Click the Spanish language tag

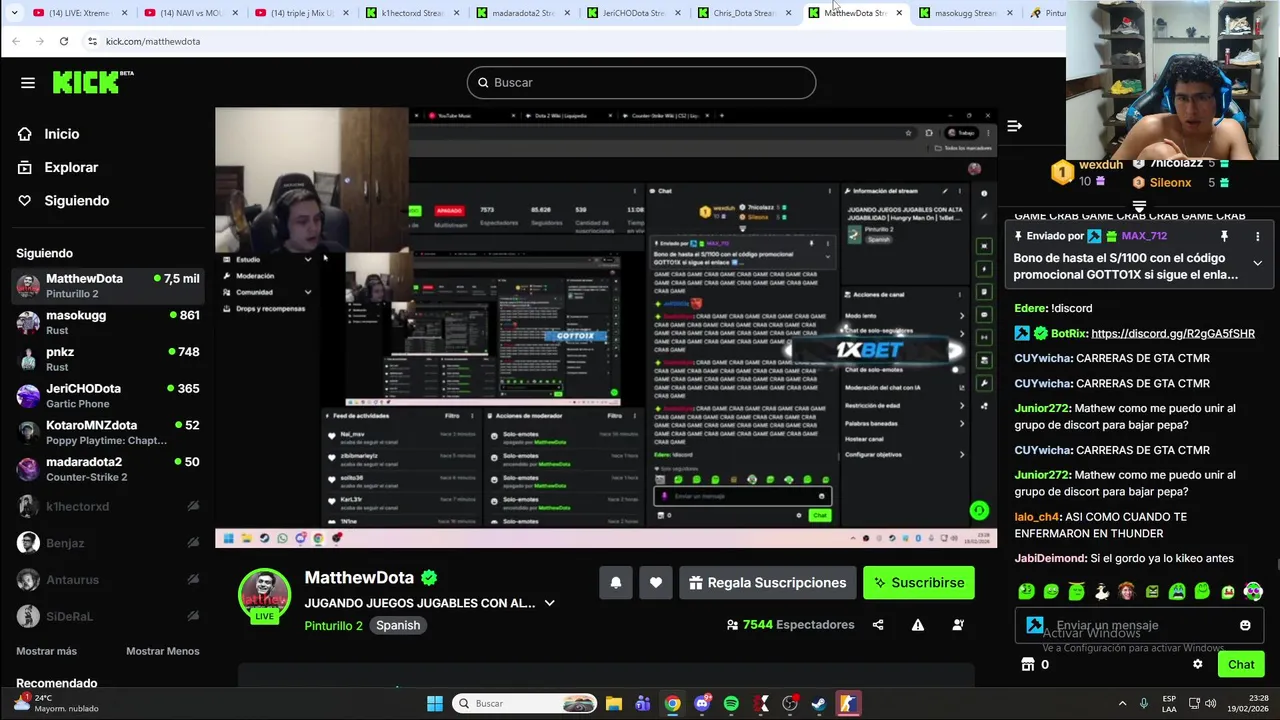[x=398, y=626]
